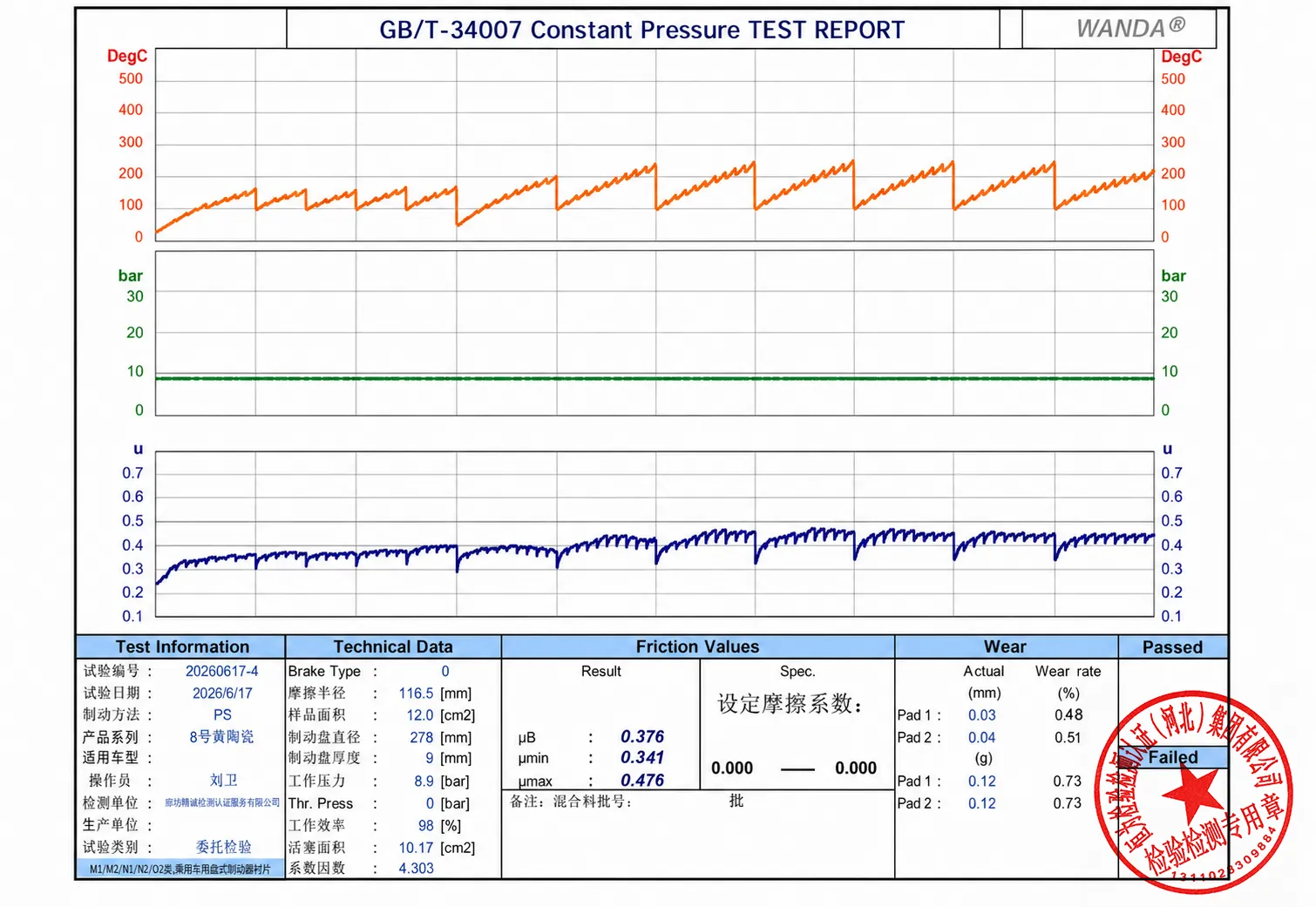Click the μB friction value '0.376'
1316x907 pixels.
tap(642, 736)
